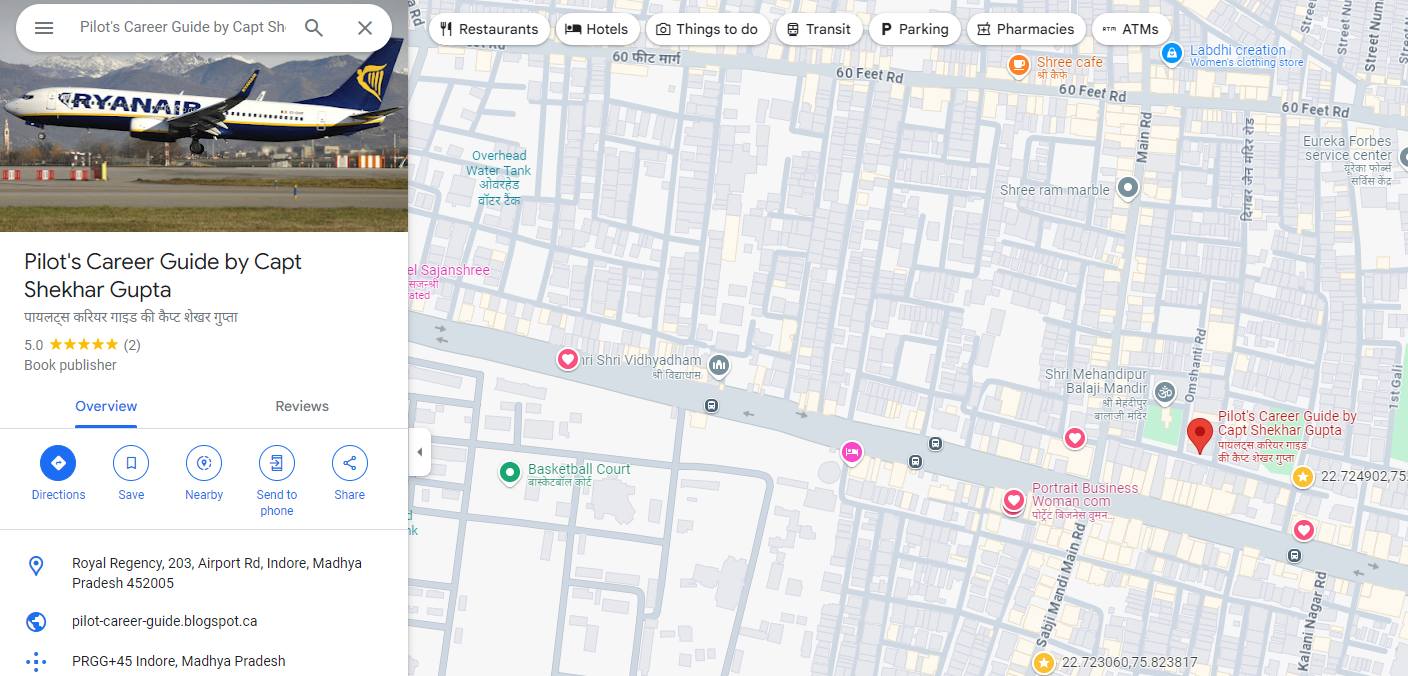Filter map by Restaurants chip
This screenshot has height=676, width=1408.
[489, 29]
